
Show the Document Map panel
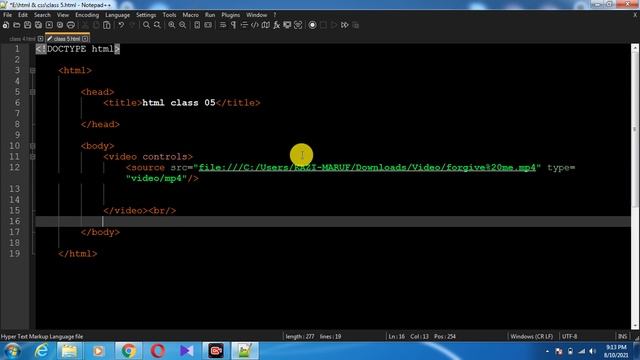(266, 25)
